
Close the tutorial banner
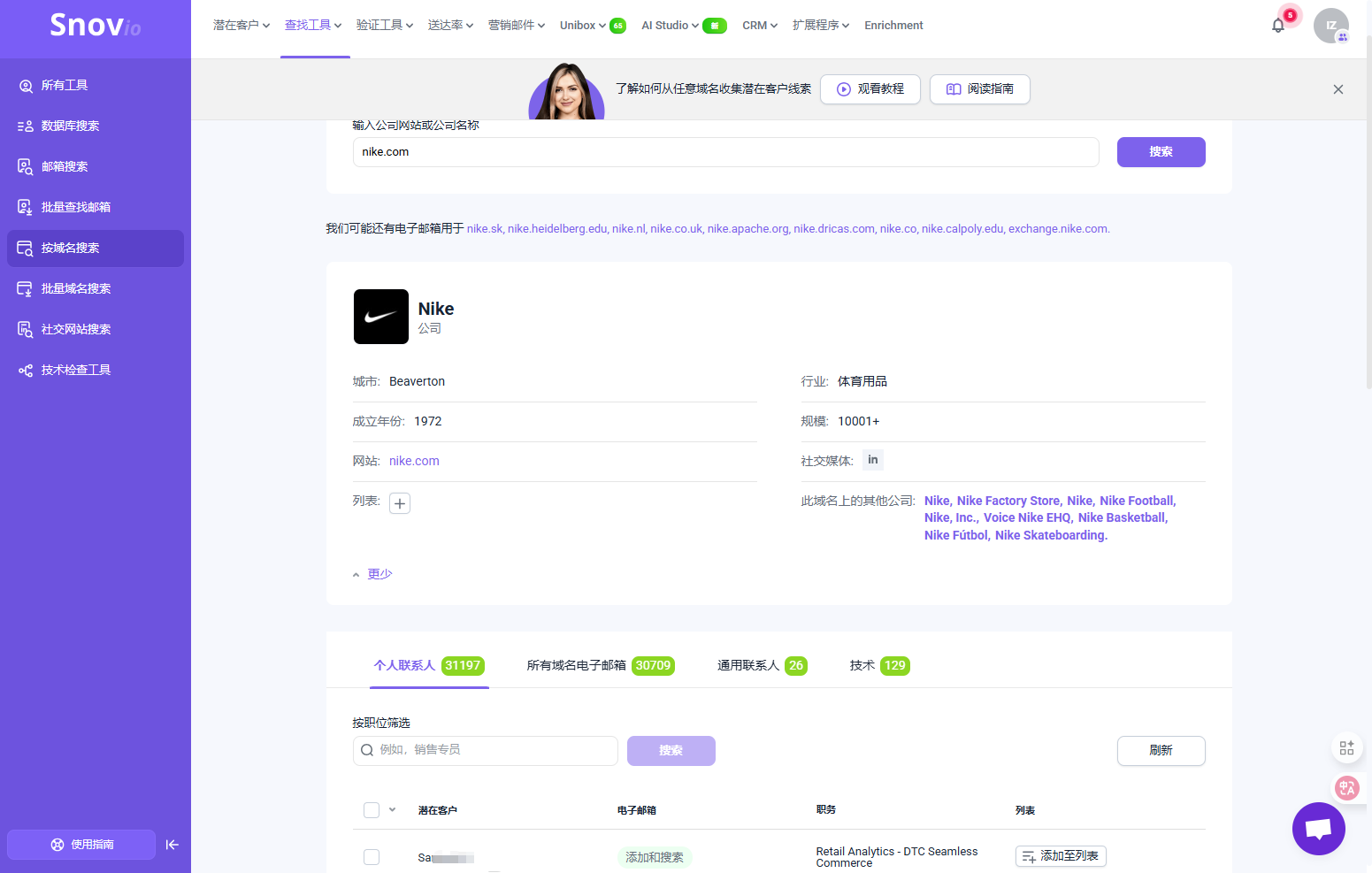(1338, 89)
